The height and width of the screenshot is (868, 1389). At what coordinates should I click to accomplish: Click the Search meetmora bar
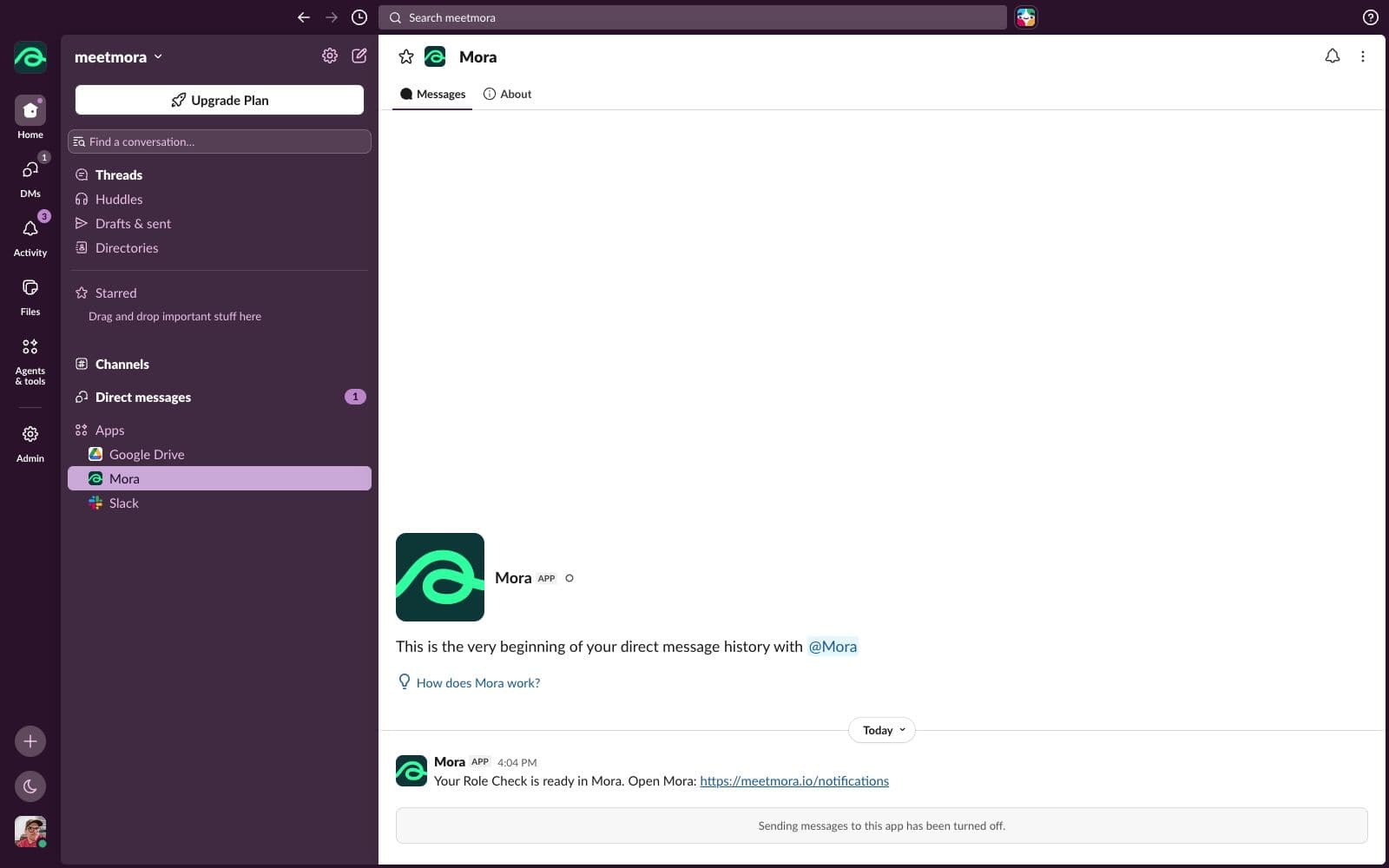click(x=693, y=17)
